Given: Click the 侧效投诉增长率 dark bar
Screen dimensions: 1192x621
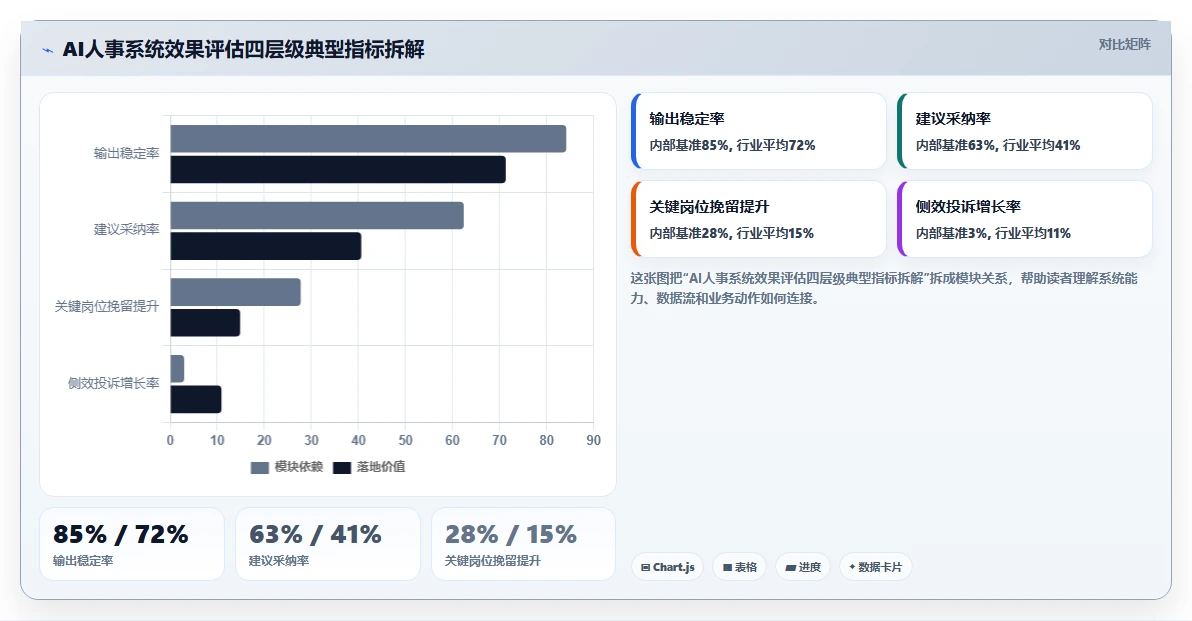Looking at the screenshot, I should pyautogui.click(x=195, y=400).
